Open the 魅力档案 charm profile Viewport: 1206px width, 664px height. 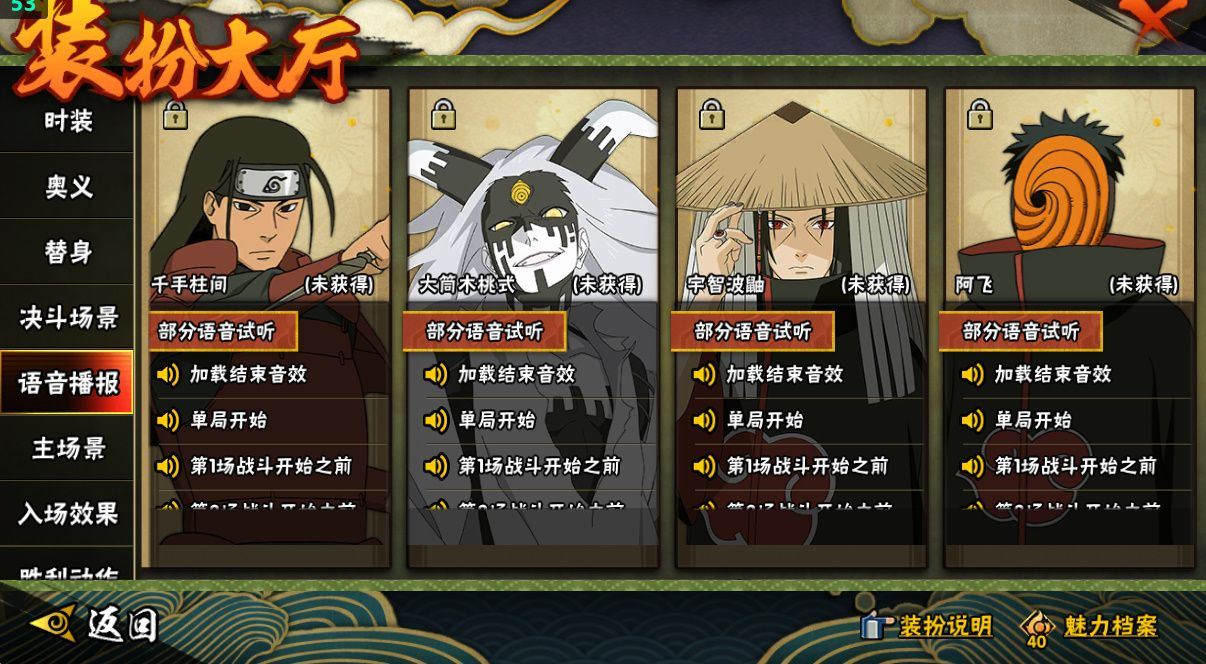[1089, 627]
